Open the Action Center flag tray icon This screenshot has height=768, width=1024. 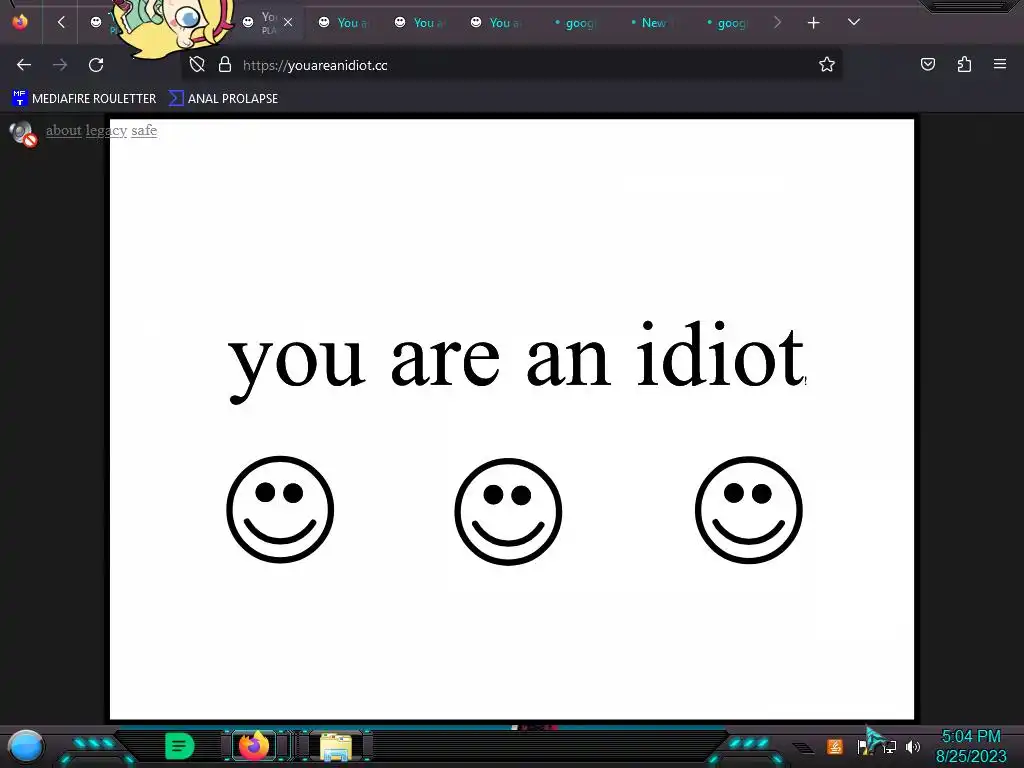862,747
